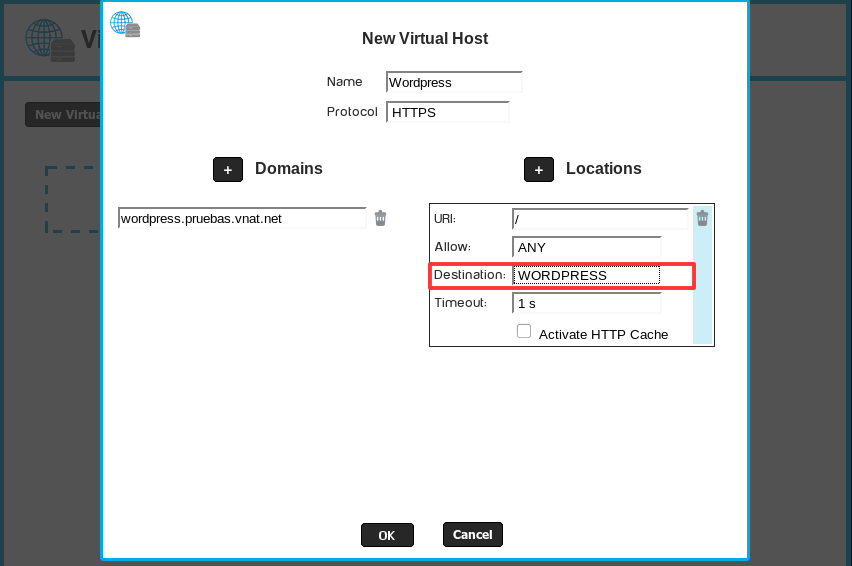Open the Protocol HTTPS selector
The height and width of the screenshot is (566, 852).
tap(448, 112)
